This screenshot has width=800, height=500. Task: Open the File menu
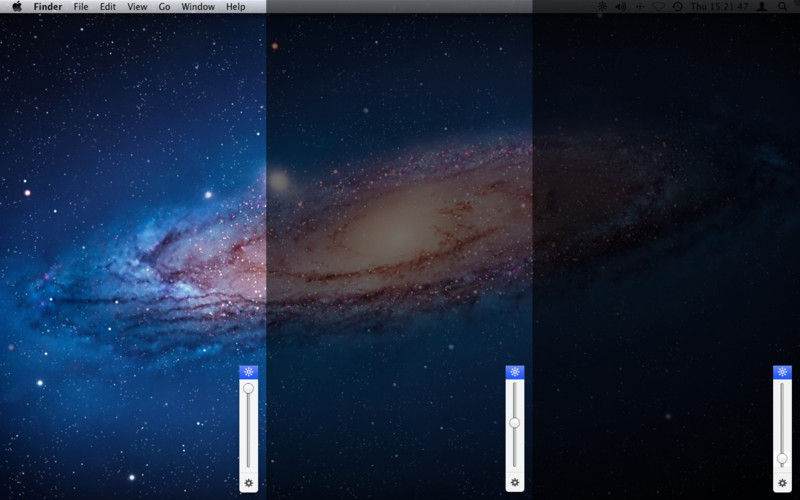[81, 7]
